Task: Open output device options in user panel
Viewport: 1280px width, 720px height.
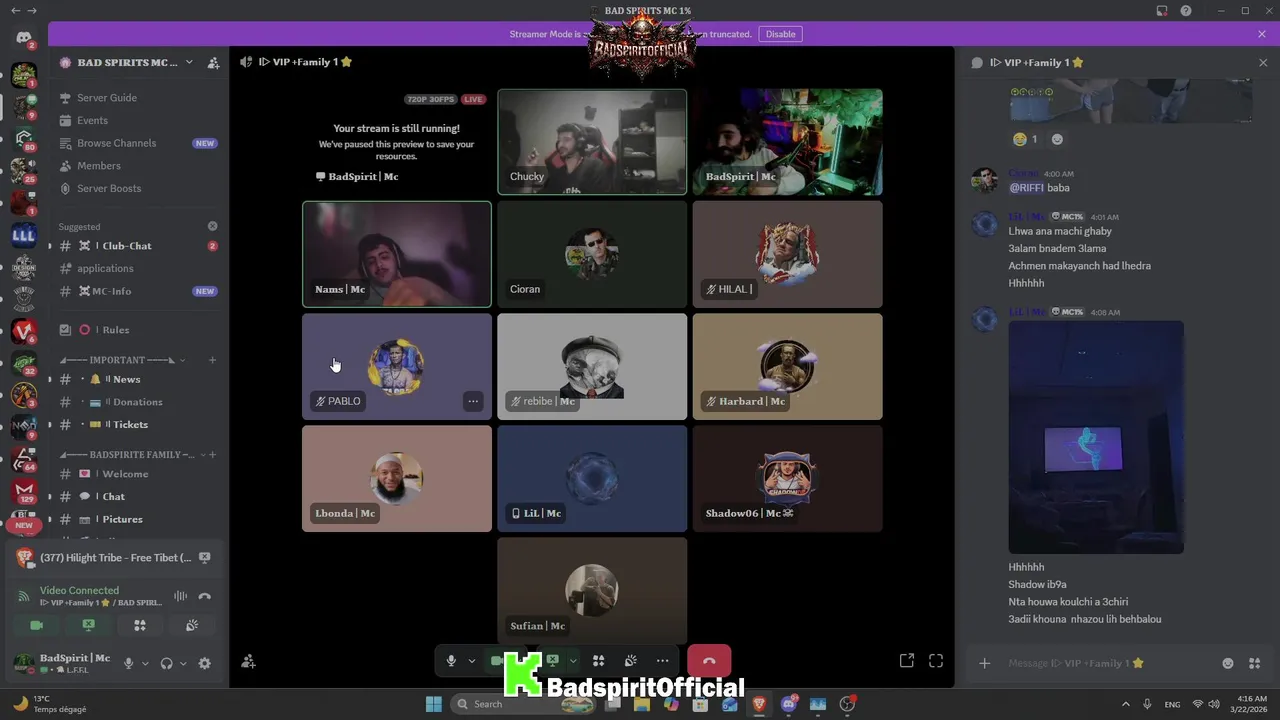Action: click(x=183, y=663)
